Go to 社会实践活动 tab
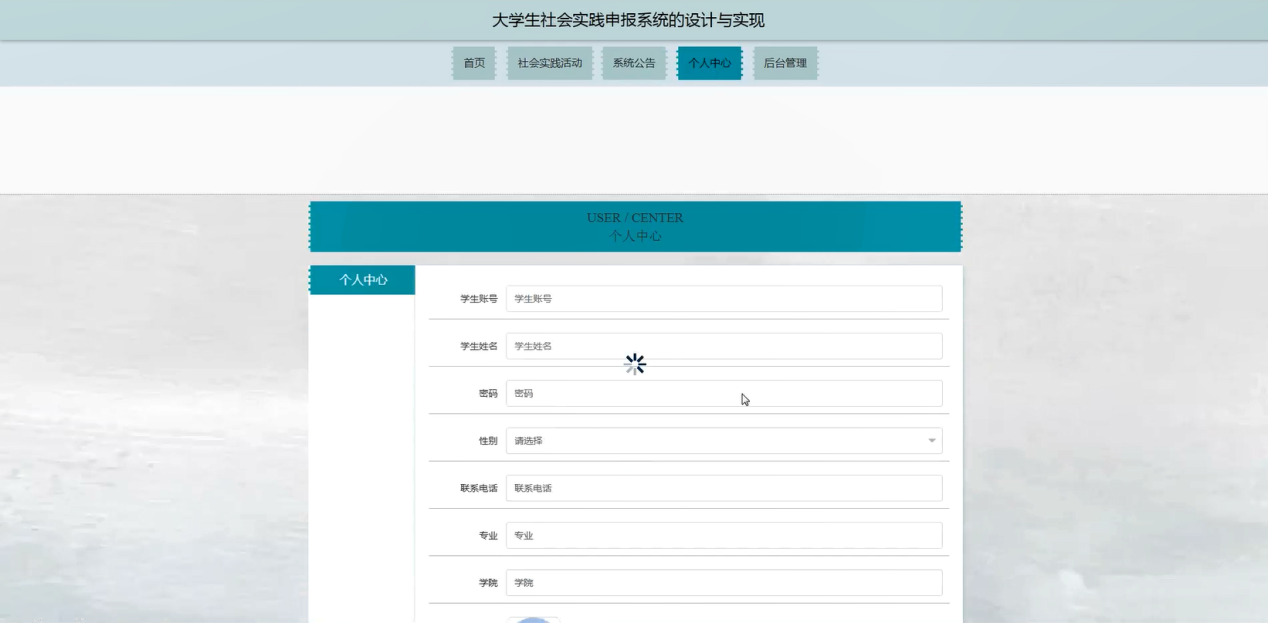The width and height of the screenshot is (1268, 623). click(550, 63)
